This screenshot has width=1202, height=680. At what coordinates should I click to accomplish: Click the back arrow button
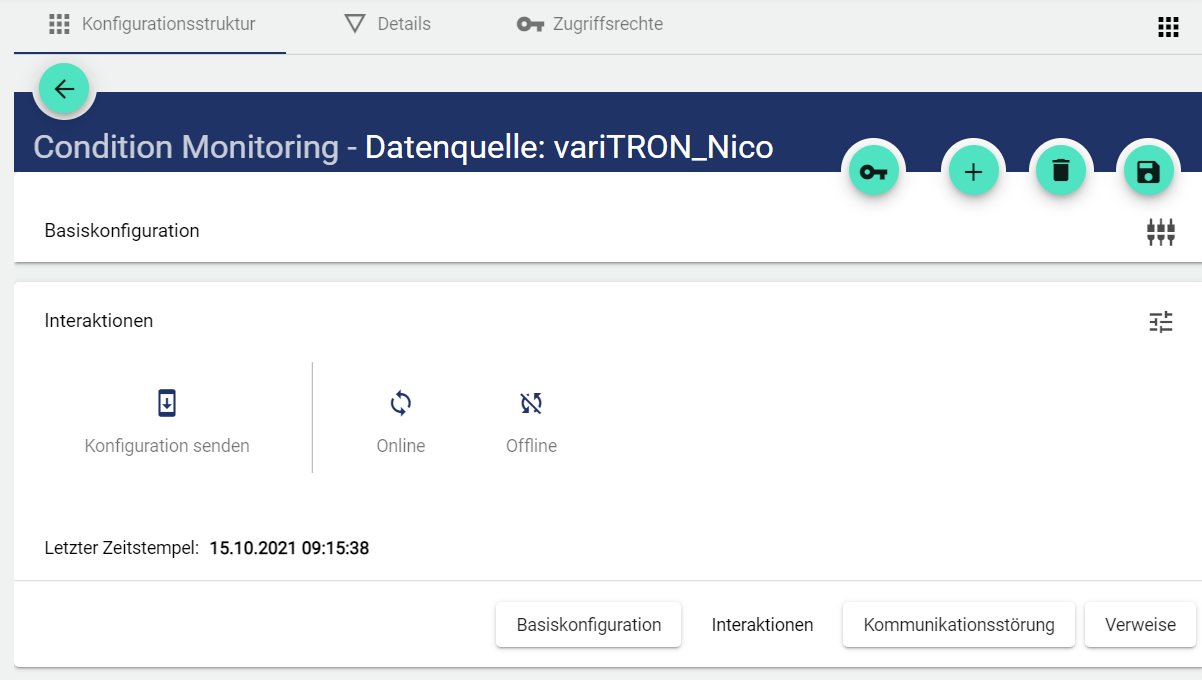coord(65,89)
